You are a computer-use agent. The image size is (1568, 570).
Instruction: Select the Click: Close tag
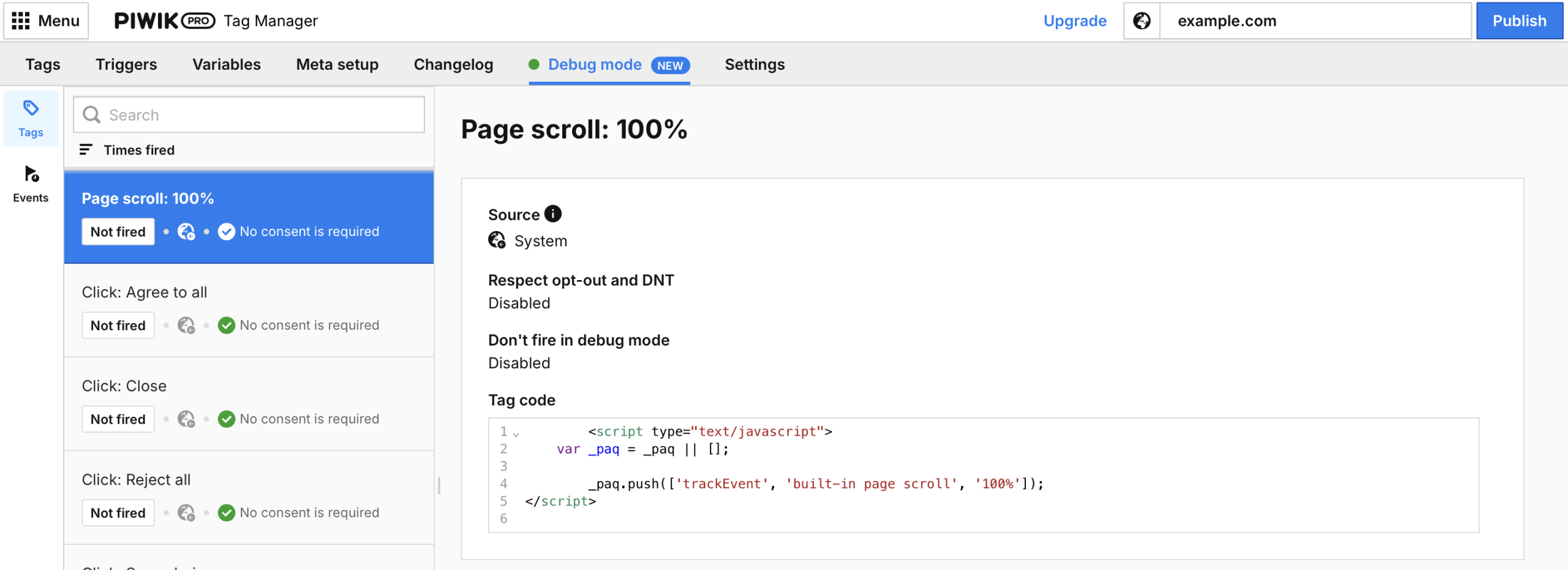[x=249, y=405]
